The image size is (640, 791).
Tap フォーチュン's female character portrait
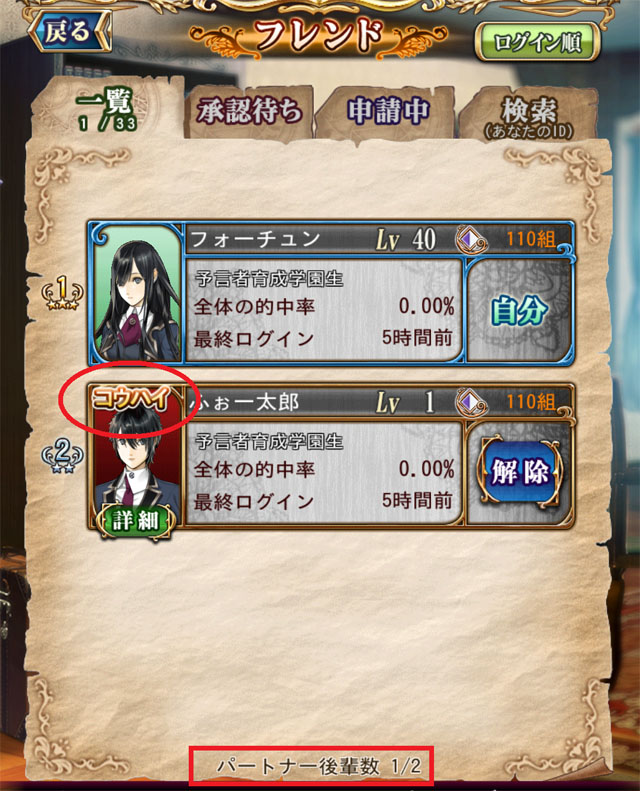(137, 294)
